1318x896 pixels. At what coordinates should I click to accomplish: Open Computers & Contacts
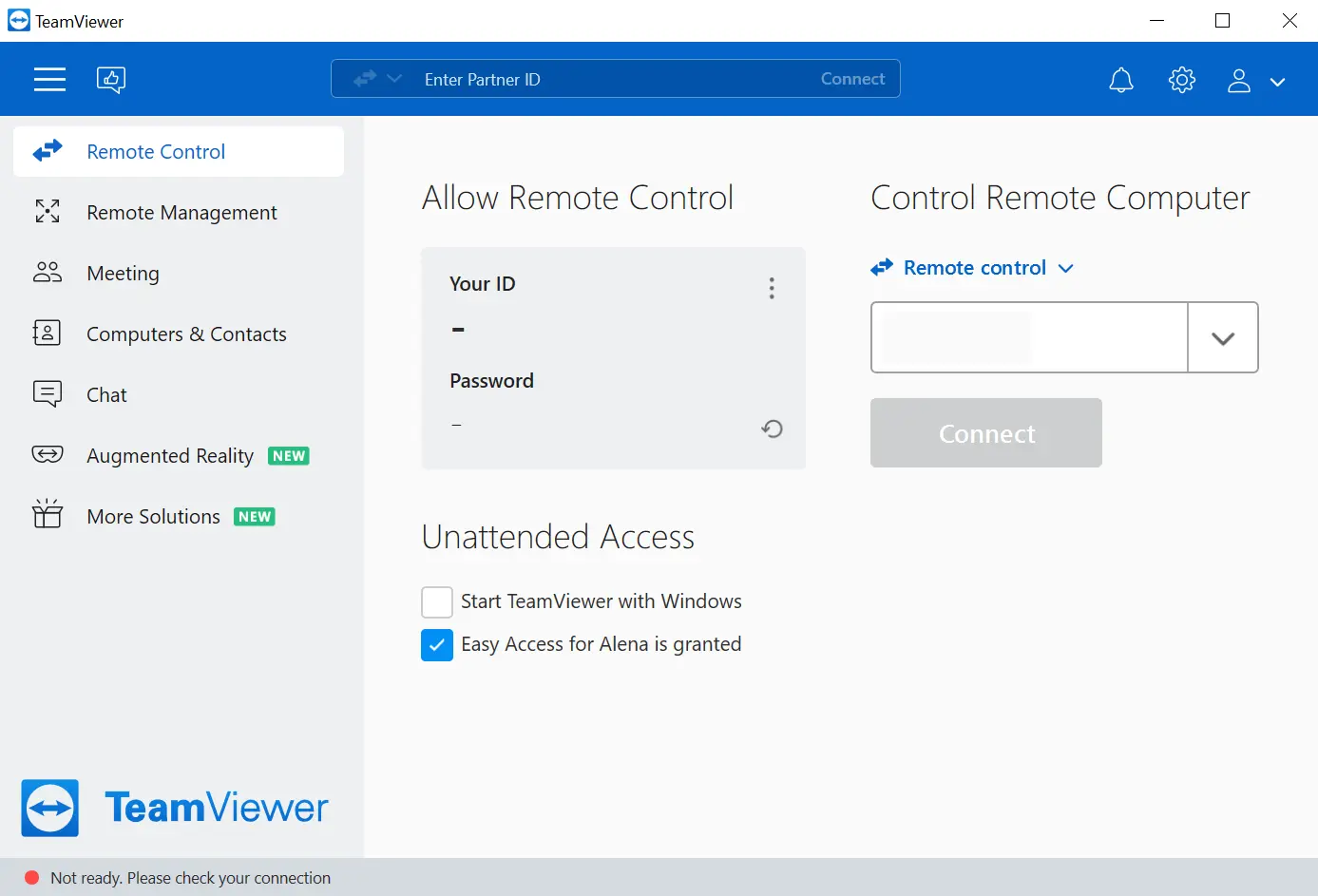(x=179, y=334)
